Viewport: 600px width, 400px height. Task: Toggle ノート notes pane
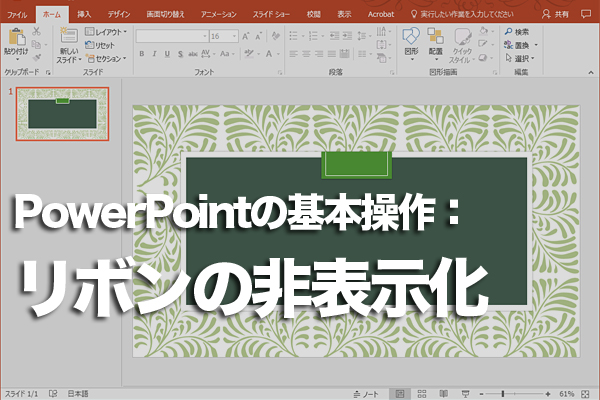(x=366, y=394)
